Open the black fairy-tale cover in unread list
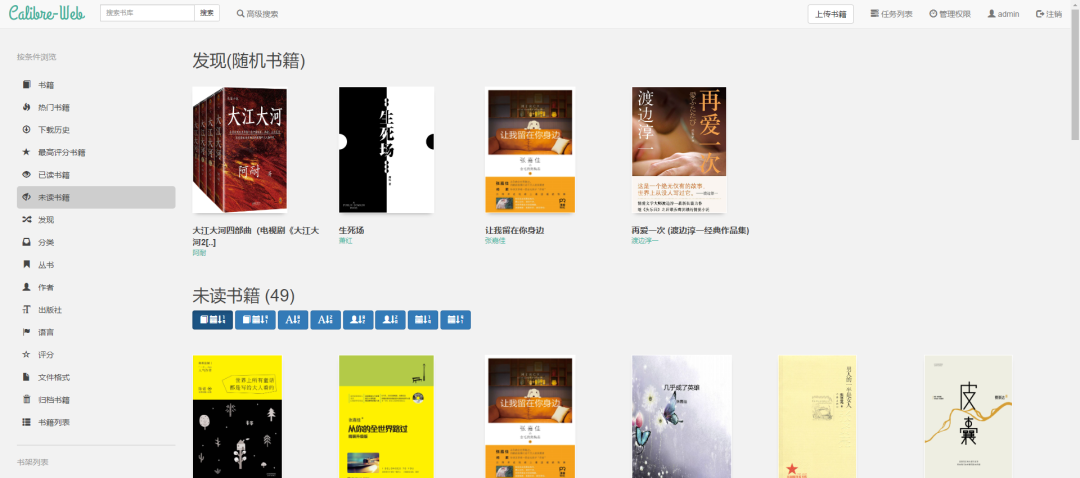1080x478 pixels. (237, 417)
